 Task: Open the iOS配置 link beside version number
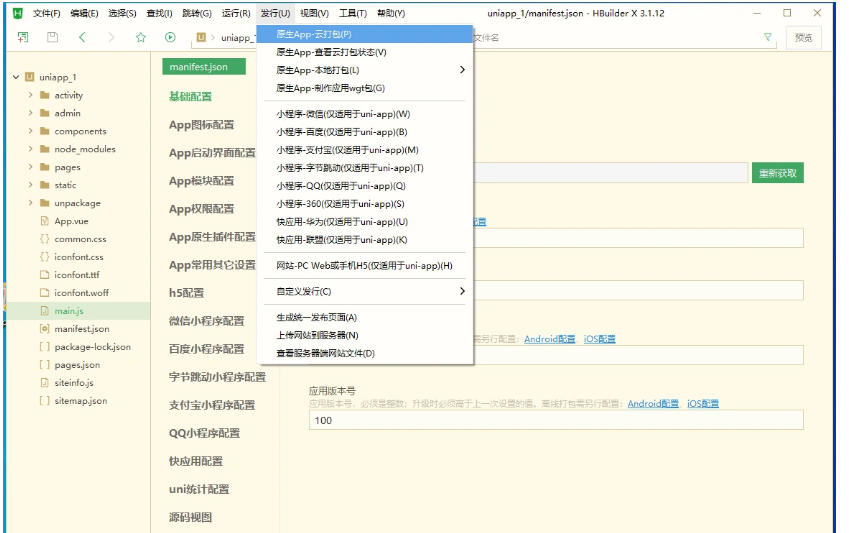[x=702, y=404]
